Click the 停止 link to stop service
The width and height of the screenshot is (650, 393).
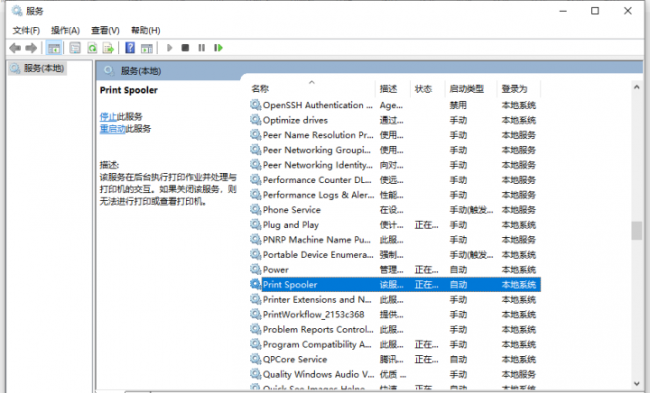pos(108,116)
